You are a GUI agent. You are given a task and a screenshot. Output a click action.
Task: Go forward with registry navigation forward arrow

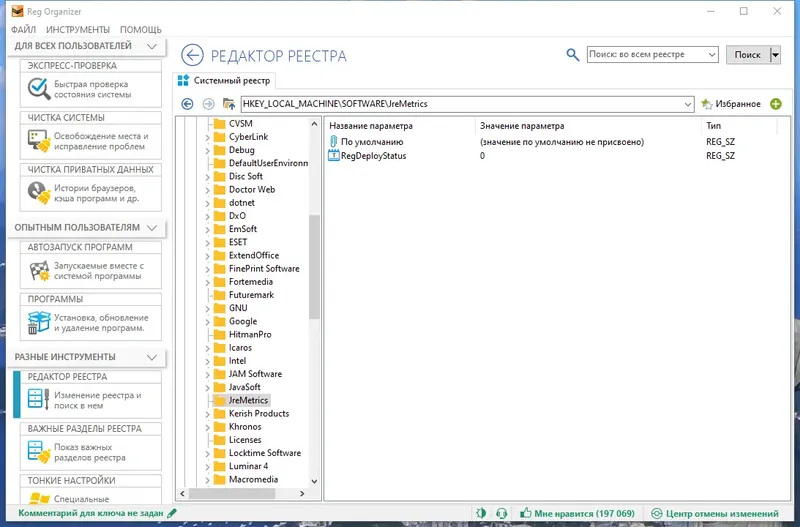[x=208, y=104]
